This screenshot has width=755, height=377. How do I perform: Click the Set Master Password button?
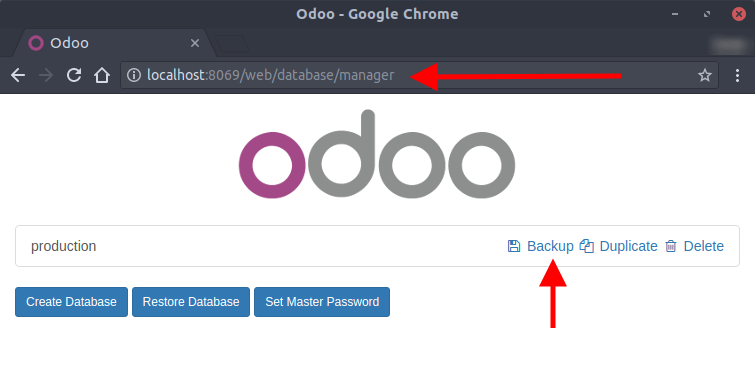tap(322, 302)
